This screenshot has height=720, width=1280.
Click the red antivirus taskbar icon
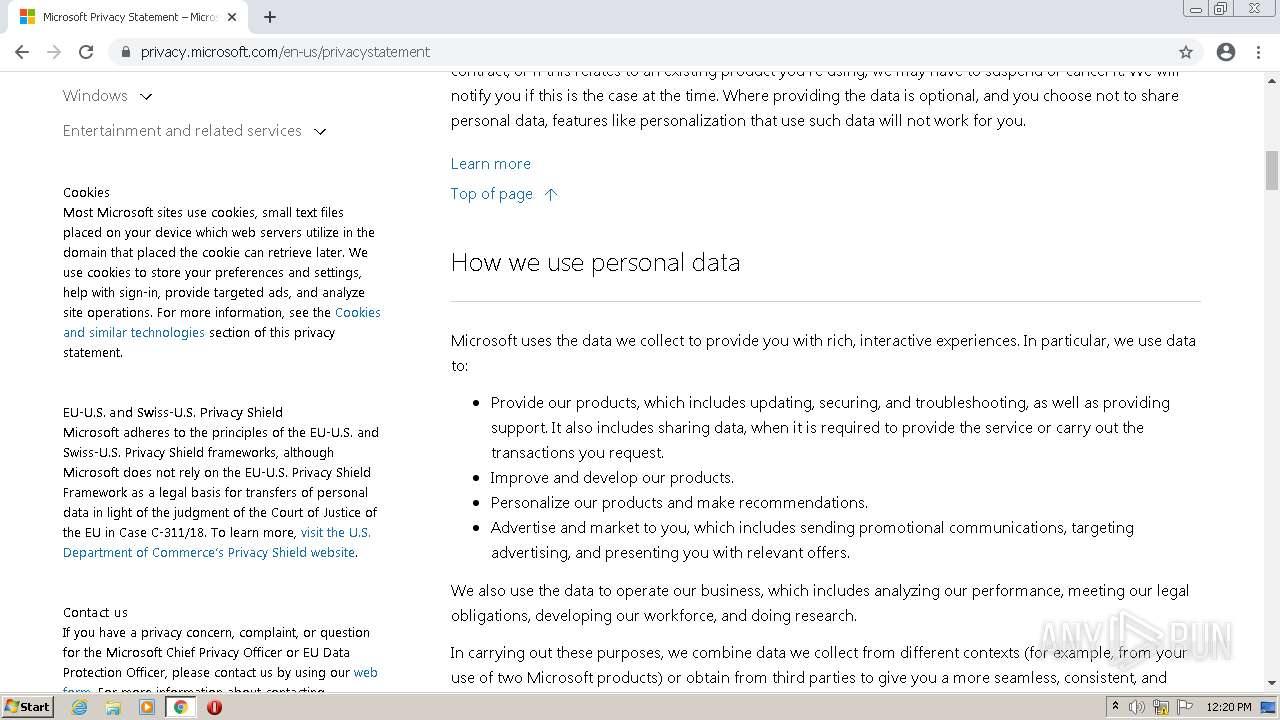[214, 707]
